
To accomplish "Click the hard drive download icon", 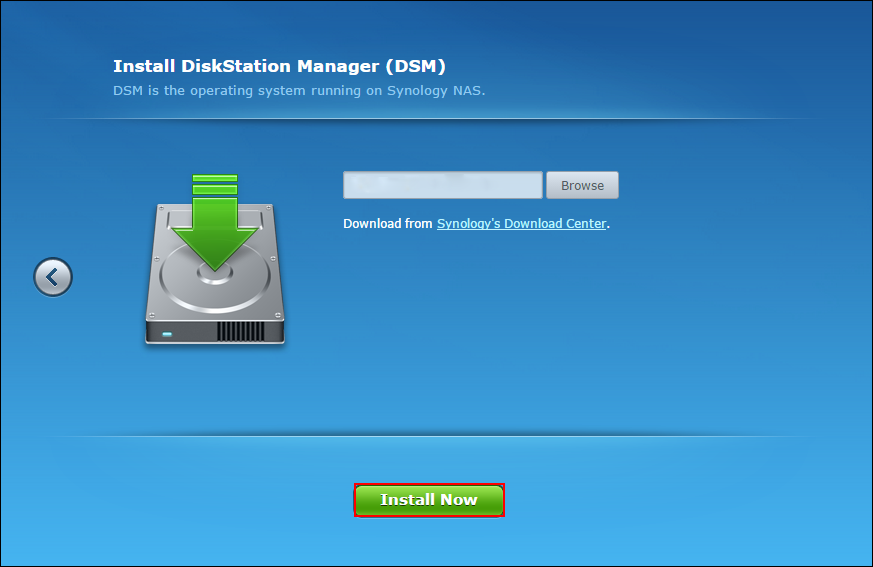I will click(x=215, y=260).
